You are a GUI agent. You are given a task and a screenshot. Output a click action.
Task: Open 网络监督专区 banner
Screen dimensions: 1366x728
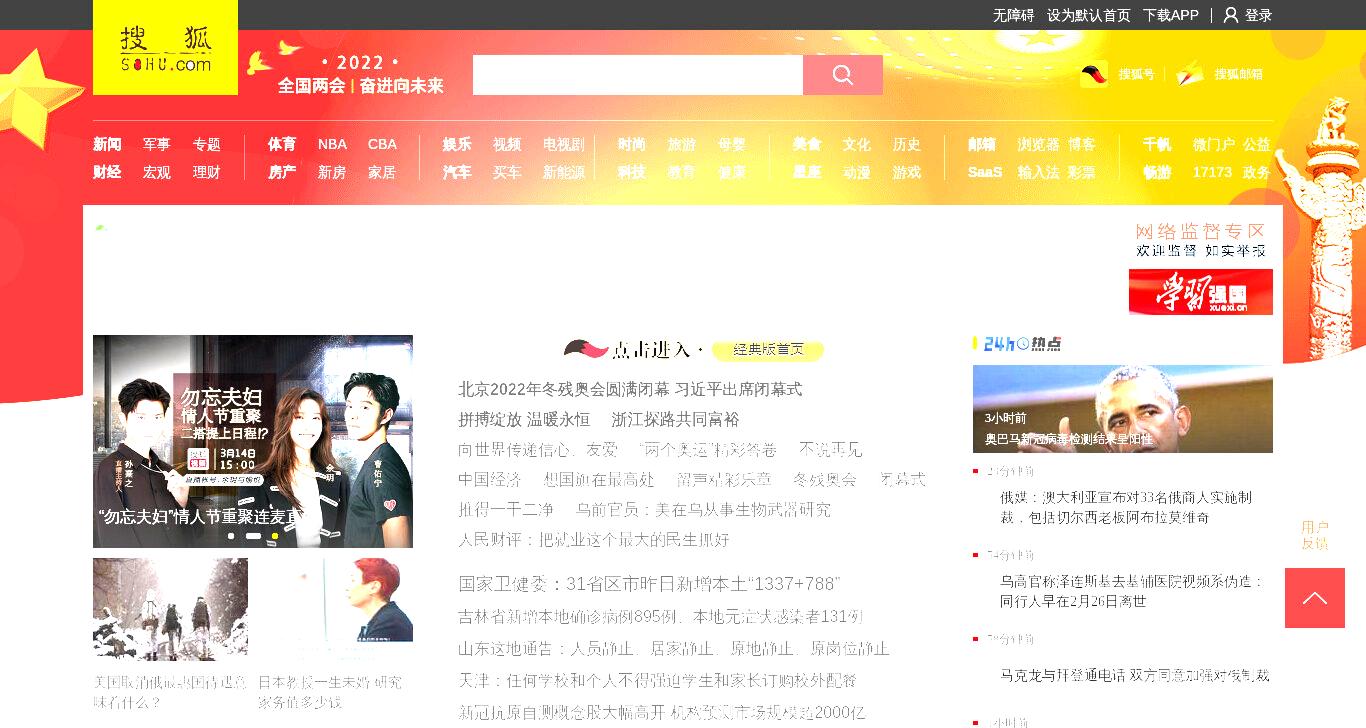1201,240
